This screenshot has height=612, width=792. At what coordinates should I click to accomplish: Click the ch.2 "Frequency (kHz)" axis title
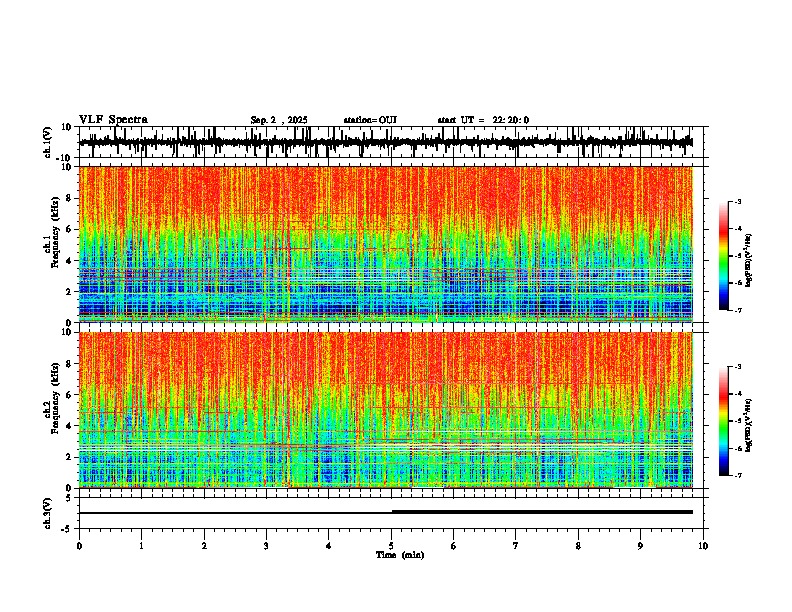click(x=54, y=398)
